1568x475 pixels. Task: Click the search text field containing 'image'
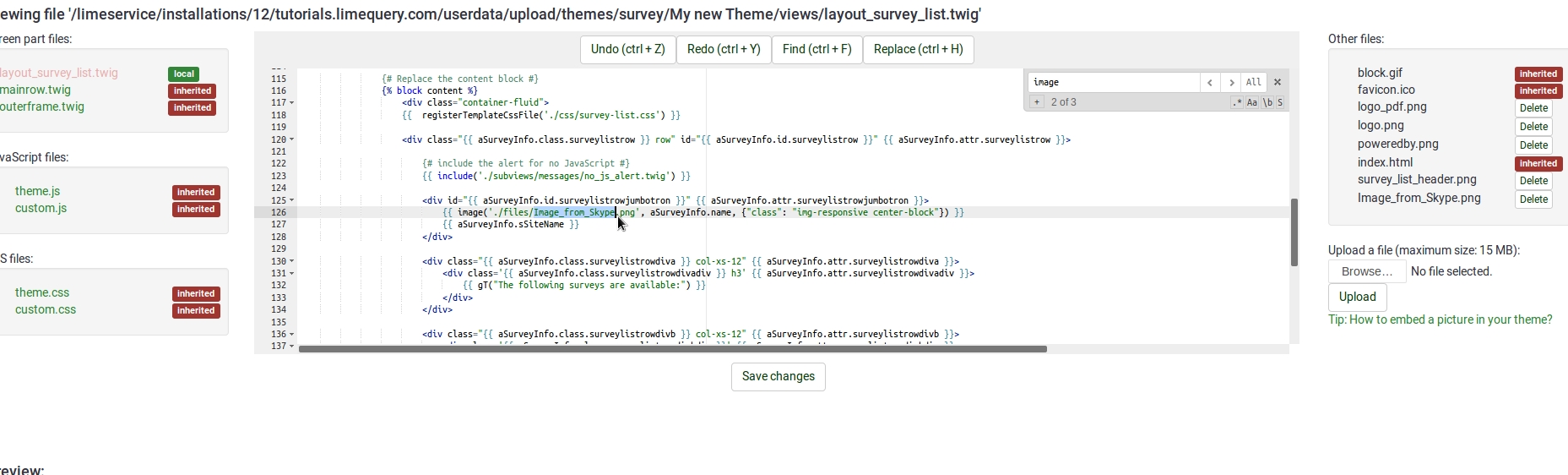point(1113,82)
